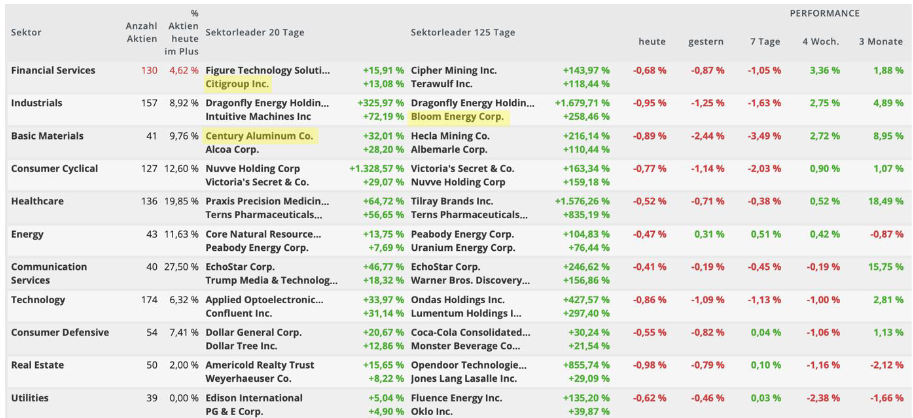913x418 pixels.
Task: Sort table by the gestern performance column
Action: click(x=705, y=41)
